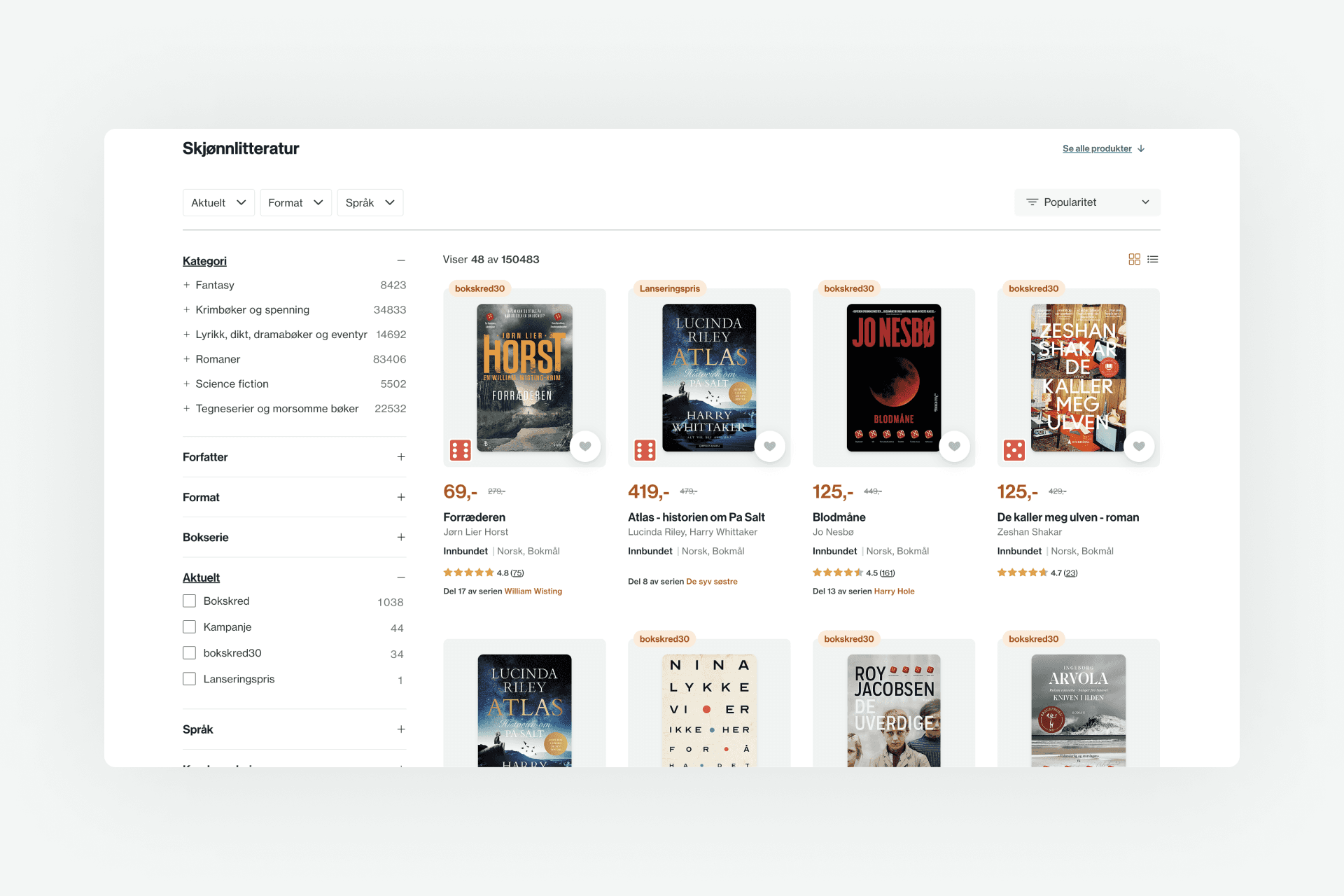Click the sort lines icon beside Popularitet
Image resolution: width=1344 pixels, height=896 pixels.
pyautogui.click(x=1032, y=202)
